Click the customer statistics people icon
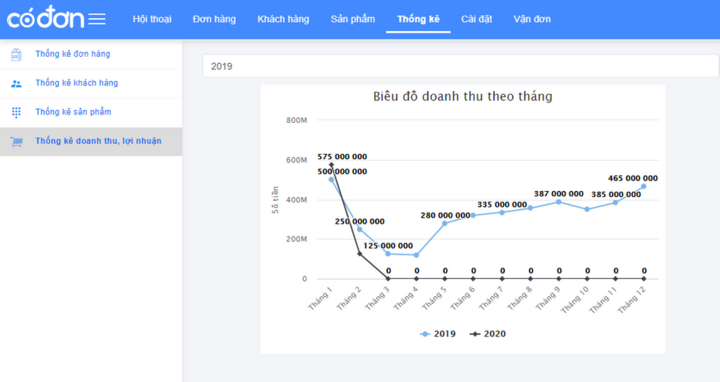The height and width of the screenshot is (382, 720). 16,84
